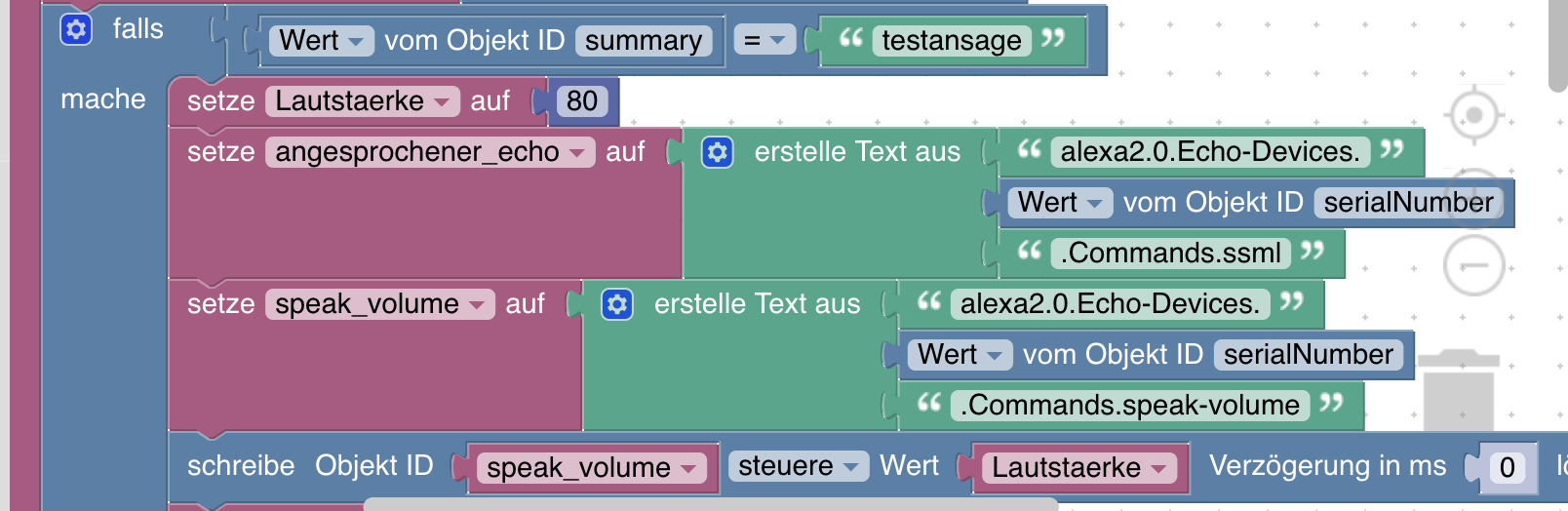Viewport: 1568px width, 511px height.
Task: Center the workspace with the crosshair icon
Action: pyautogui.click(x=1473, y=116)
